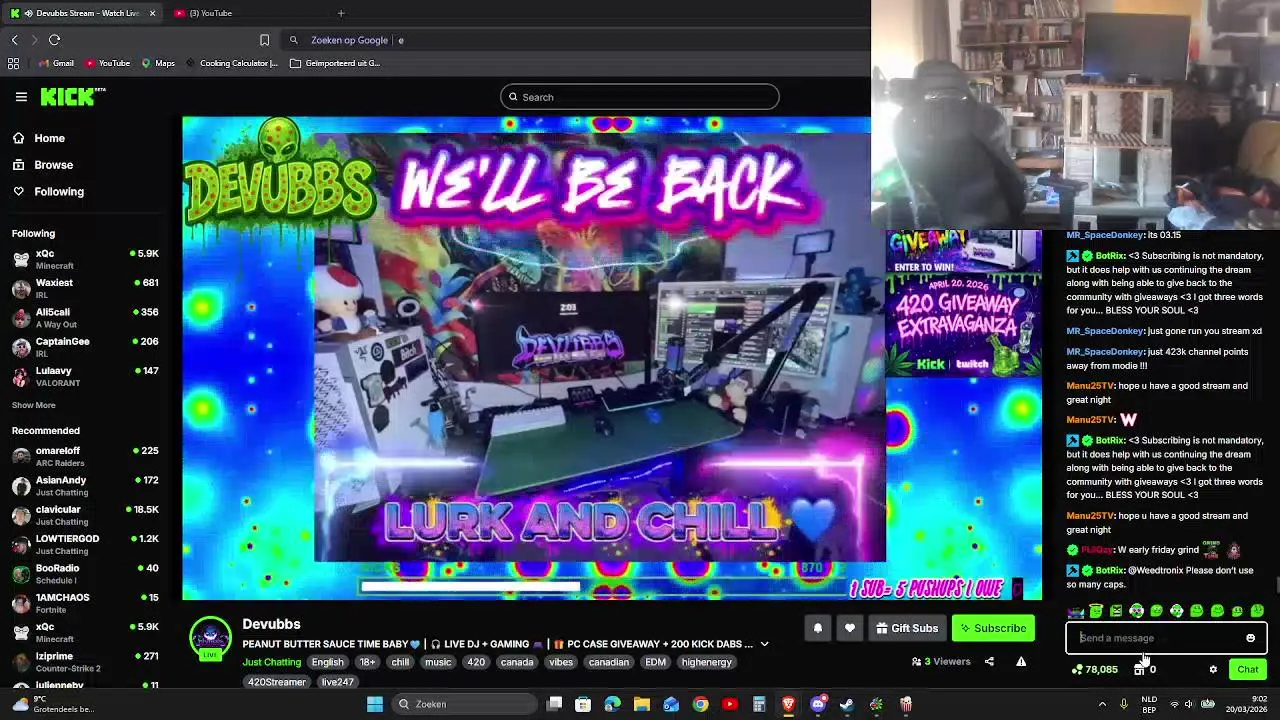Click the green Subscribe button

click(x=993, y=628)
